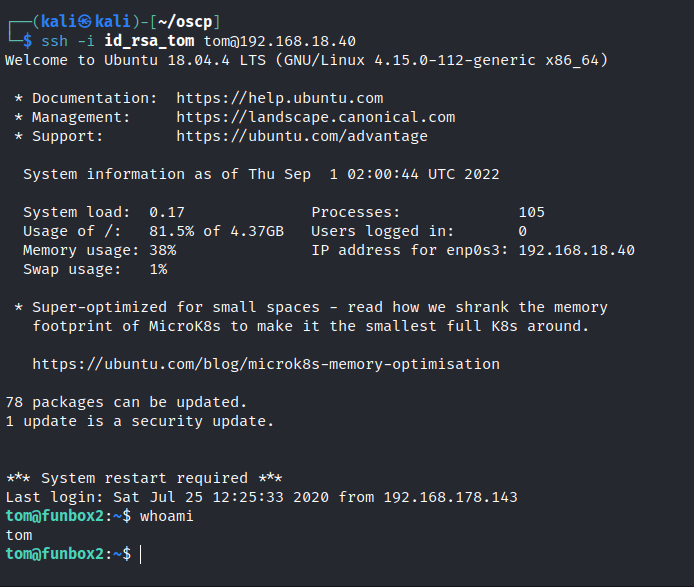Image resolution: width=694 pixels, height=587 pixels.
Task: Click the enp0s3 IP address 192.168.18.40
Action: pos(576,250)
